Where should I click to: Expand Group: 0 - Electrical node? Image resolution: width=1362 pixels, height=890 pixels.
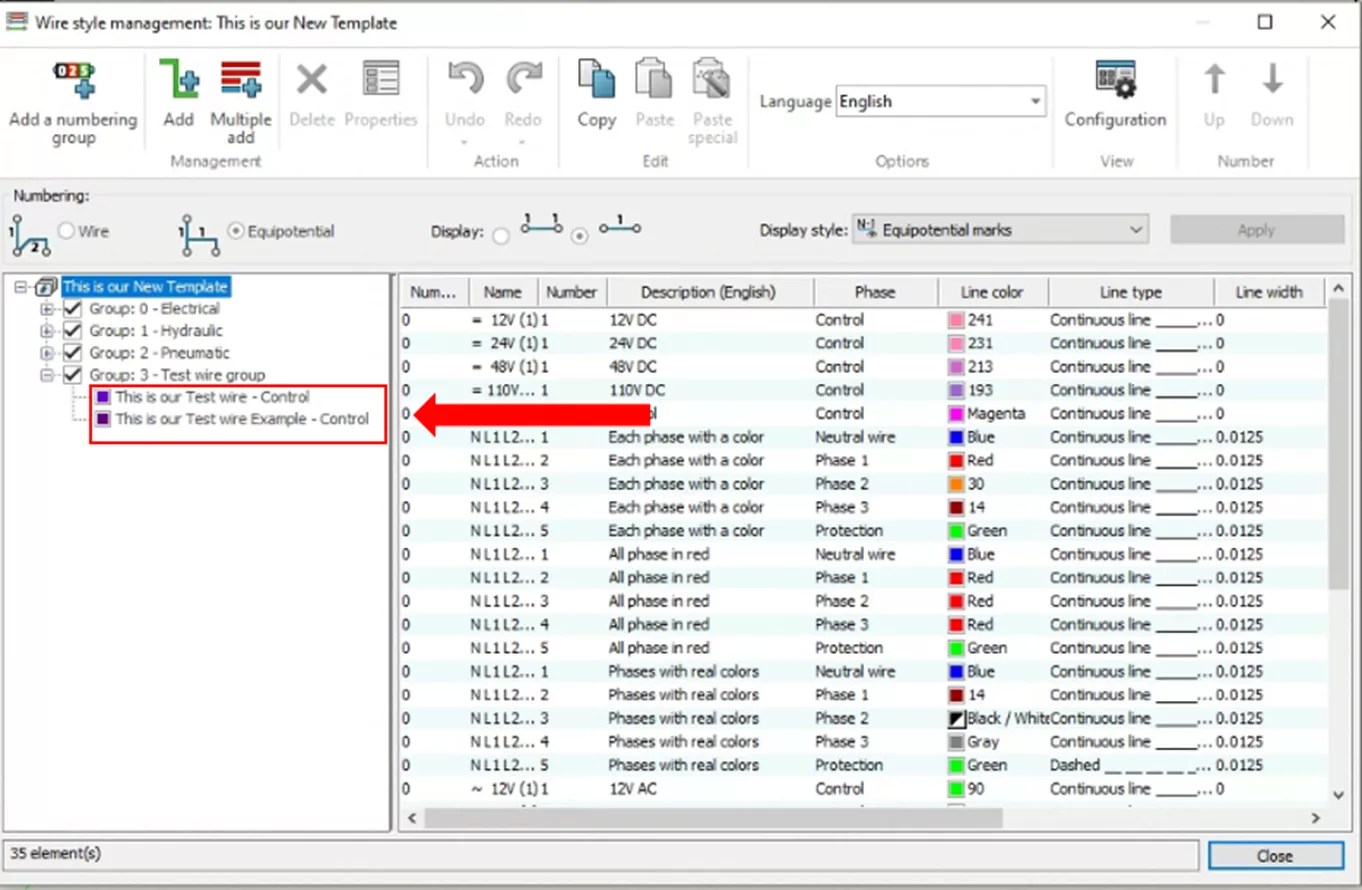tap(46, 309)
